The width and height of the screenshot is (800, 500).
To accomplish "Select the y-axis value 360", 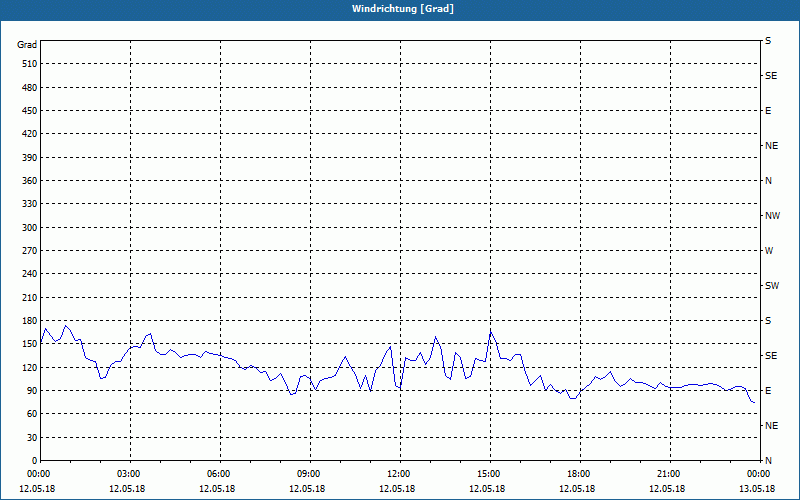I will coord(30,181).
